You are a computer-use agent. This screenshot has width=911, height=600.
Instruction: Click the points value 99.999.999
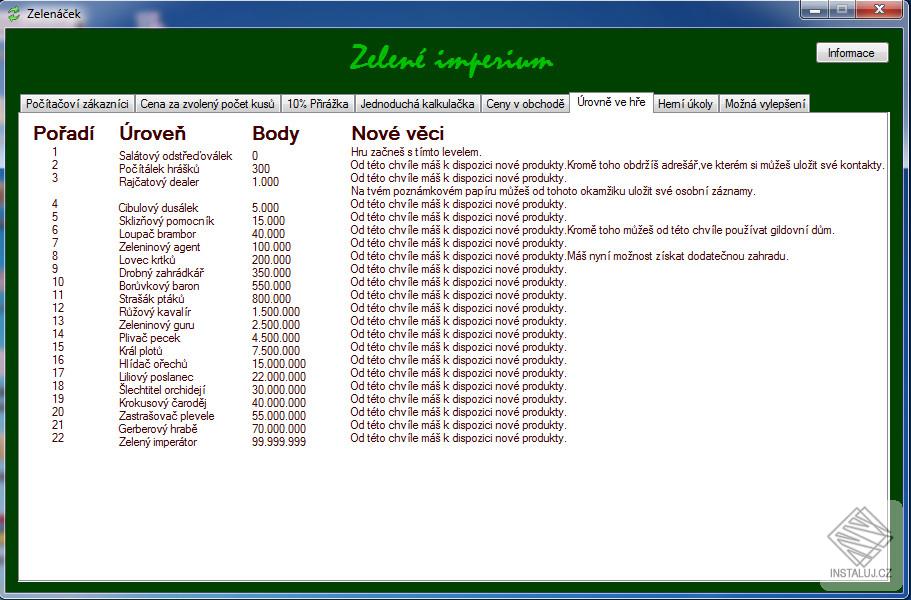pyautogui.click(x=279, y=442)
